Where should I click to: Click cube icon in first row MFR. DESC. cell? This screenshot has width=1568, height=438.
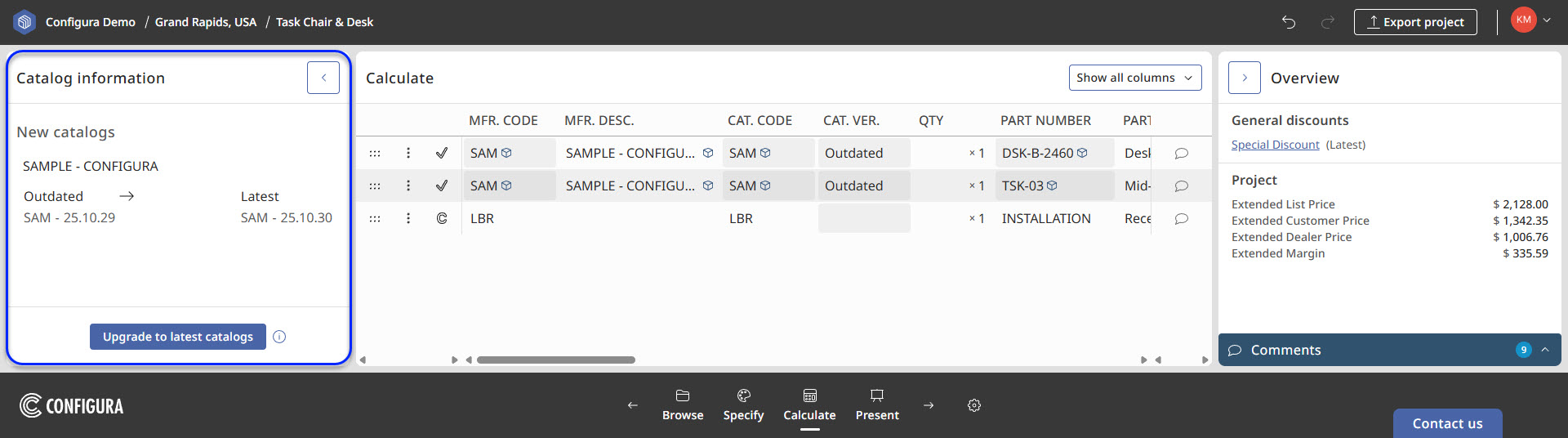coord(708,153)
